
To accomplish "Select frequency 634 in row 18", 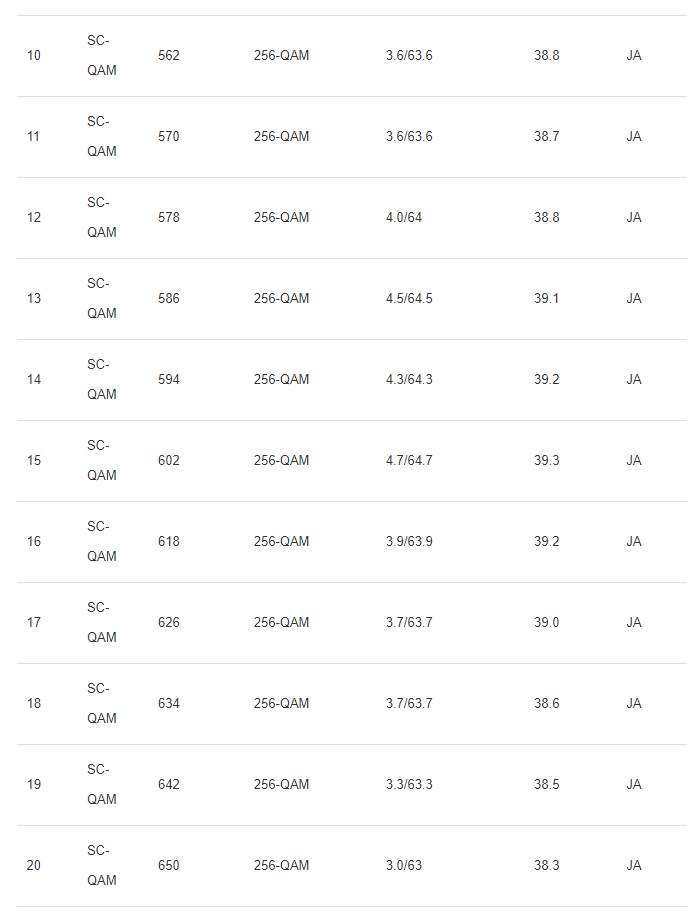I will click(x=169, y=704).
